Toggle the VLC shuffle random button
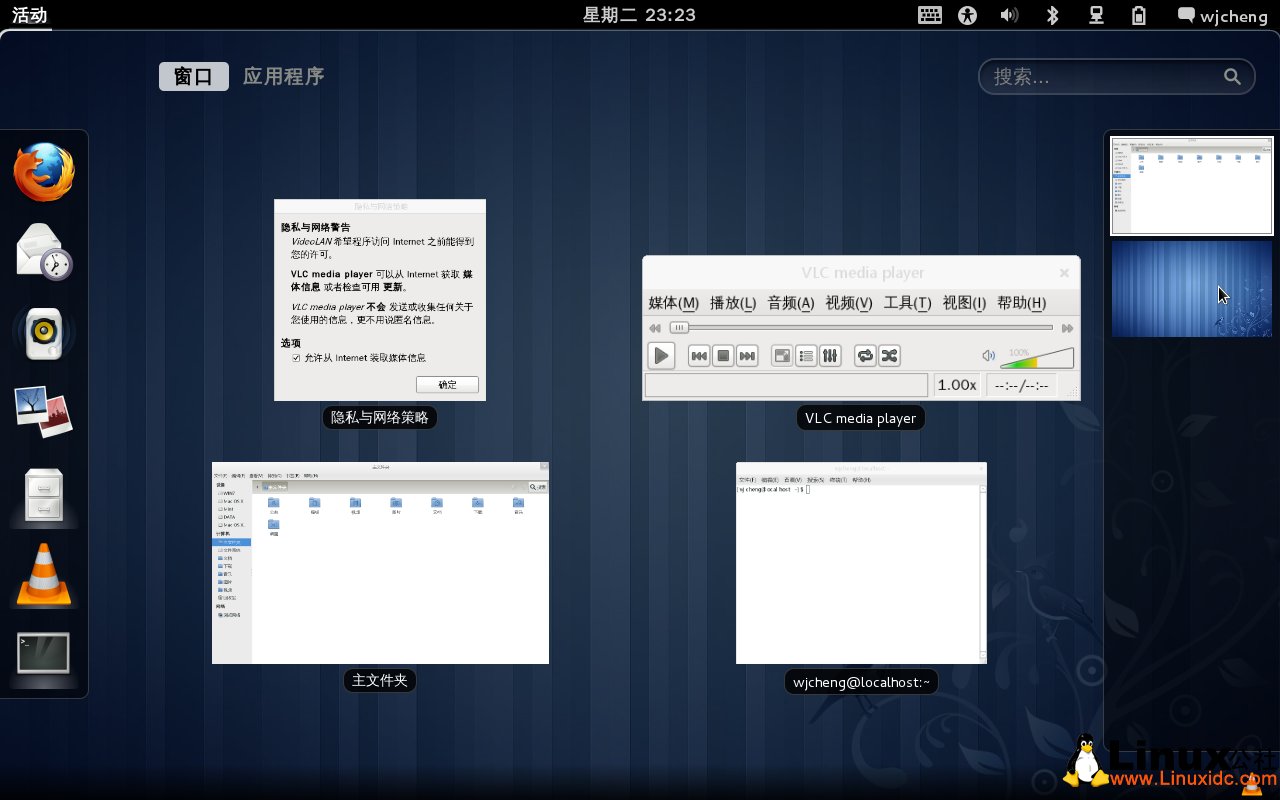Image resolution: width=1280 pixels, height=800 pixels. tap(889, 355)
